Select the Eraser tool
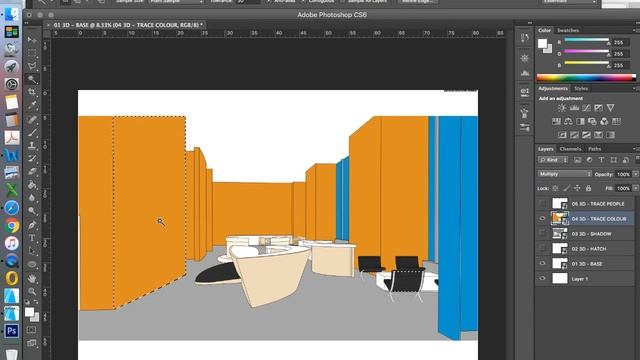 click(x=32, y=171)
